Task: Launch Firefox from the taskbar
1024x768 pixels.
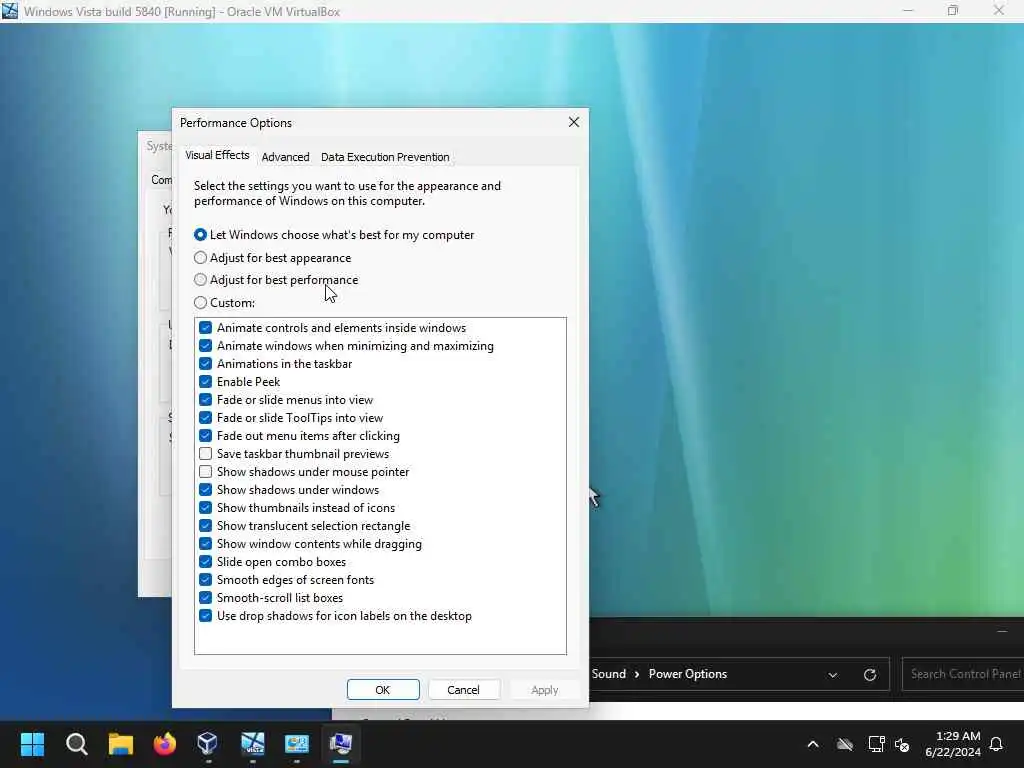Action: tap(165, 744)
